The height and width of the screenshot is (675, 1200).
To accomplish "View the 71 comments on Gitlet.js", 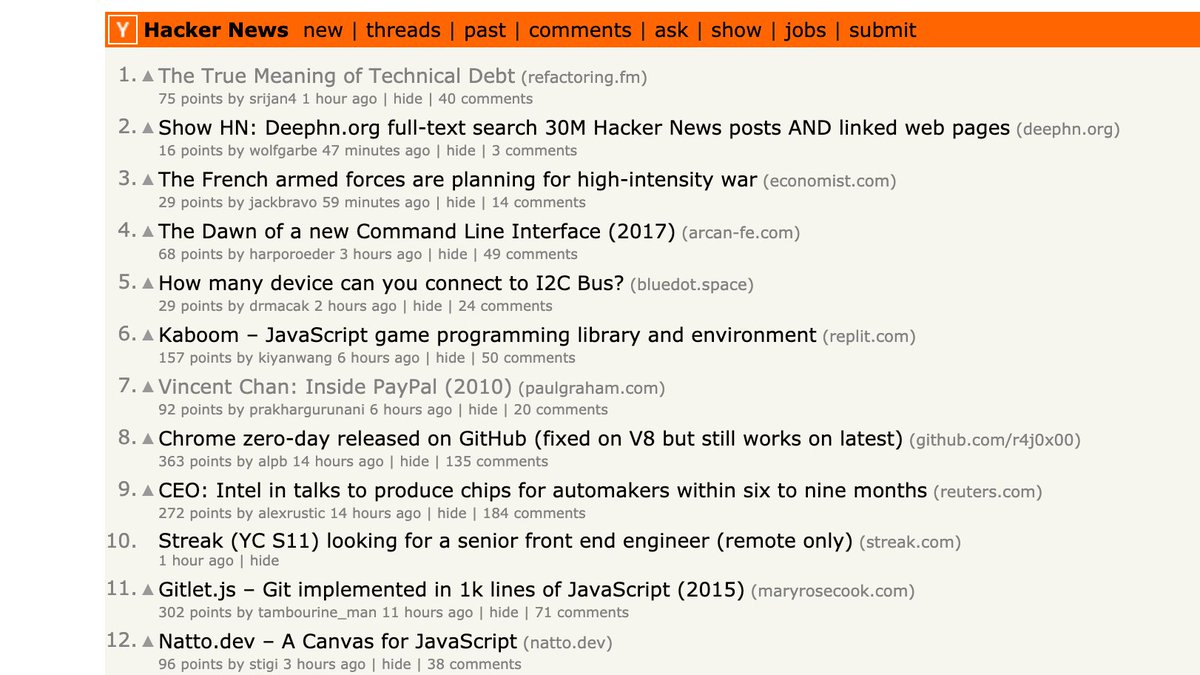I will [x=582, y=613].
